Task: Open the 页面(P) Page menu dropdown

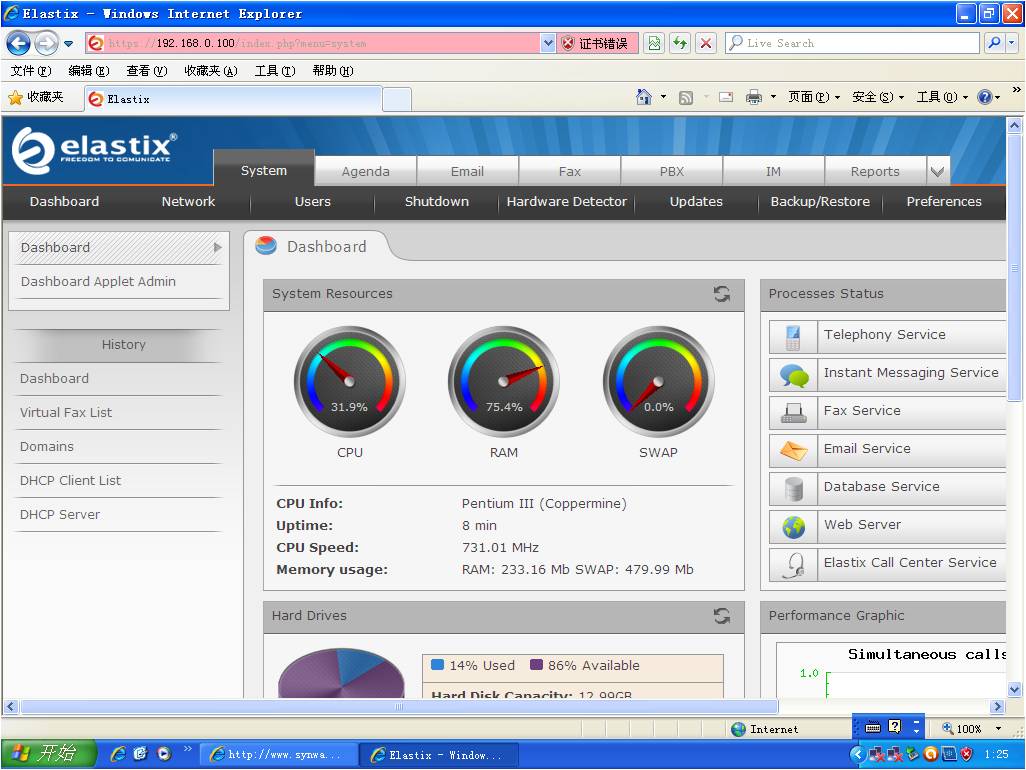Action: [x=814, y=97]
